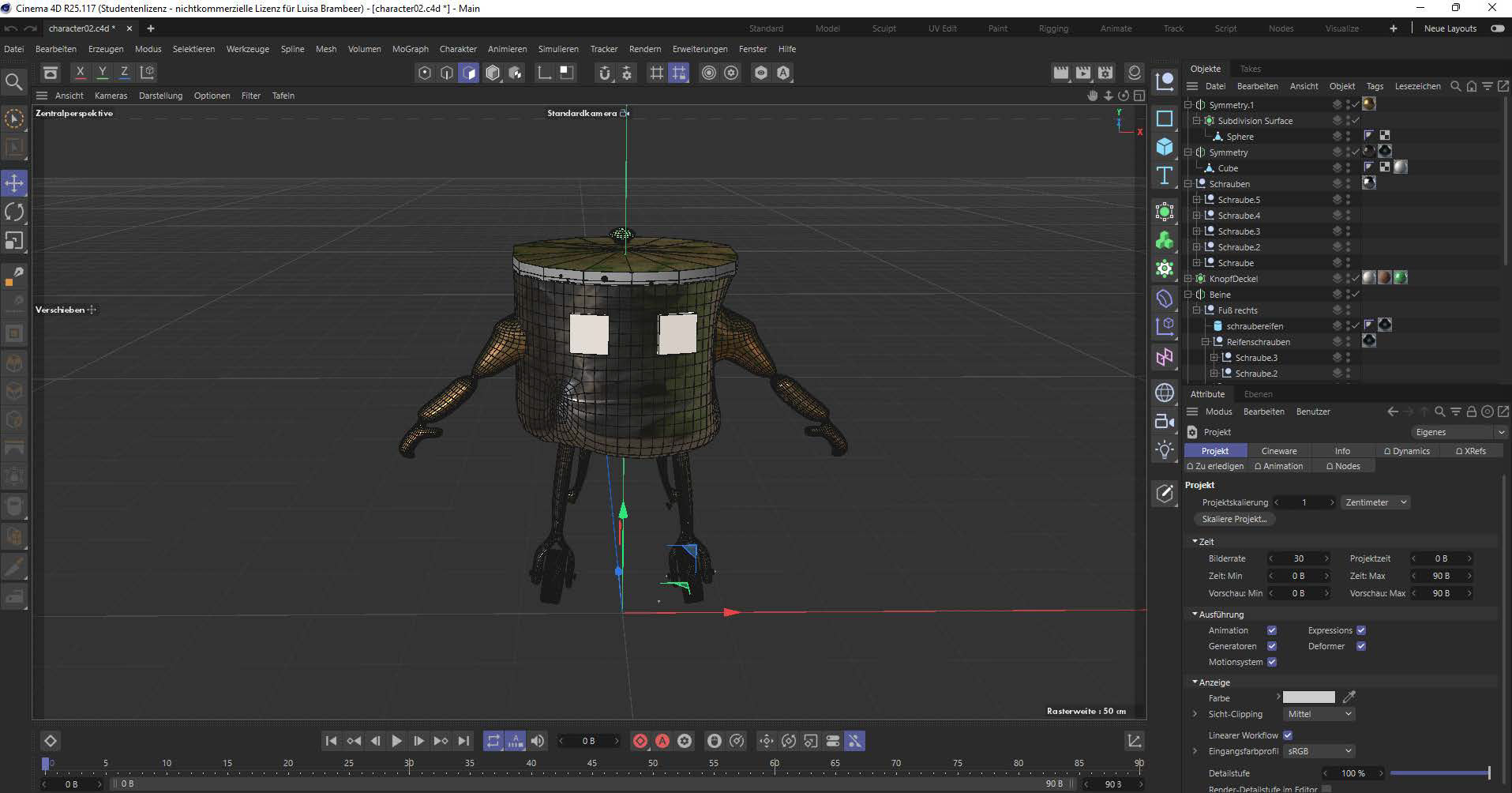Open the Eigenes preset dropdown

point(1459,432)
